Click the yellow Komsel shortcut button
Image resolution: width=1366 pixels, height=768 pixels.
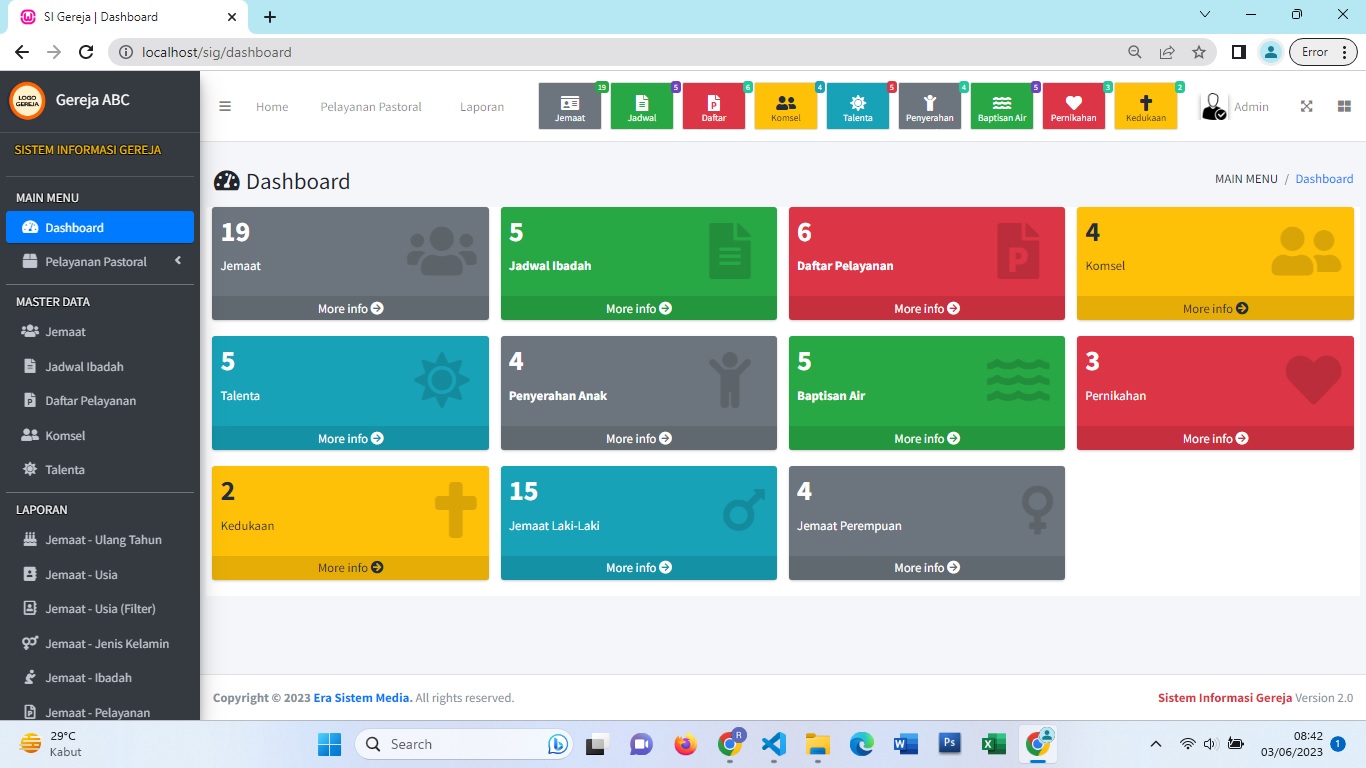(x=786, y=106)
